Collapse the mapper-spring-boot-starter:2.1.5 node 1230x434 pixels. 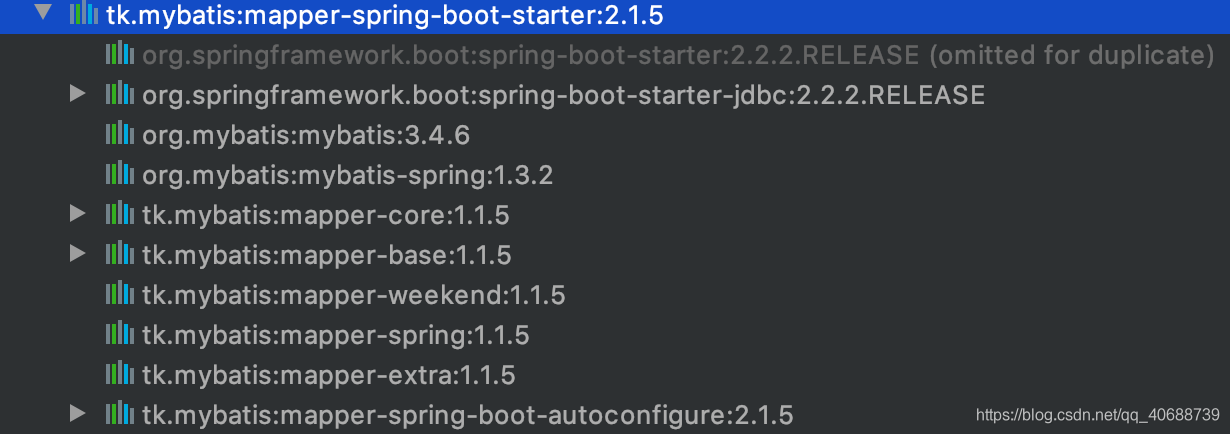click(x=42, y=13)
